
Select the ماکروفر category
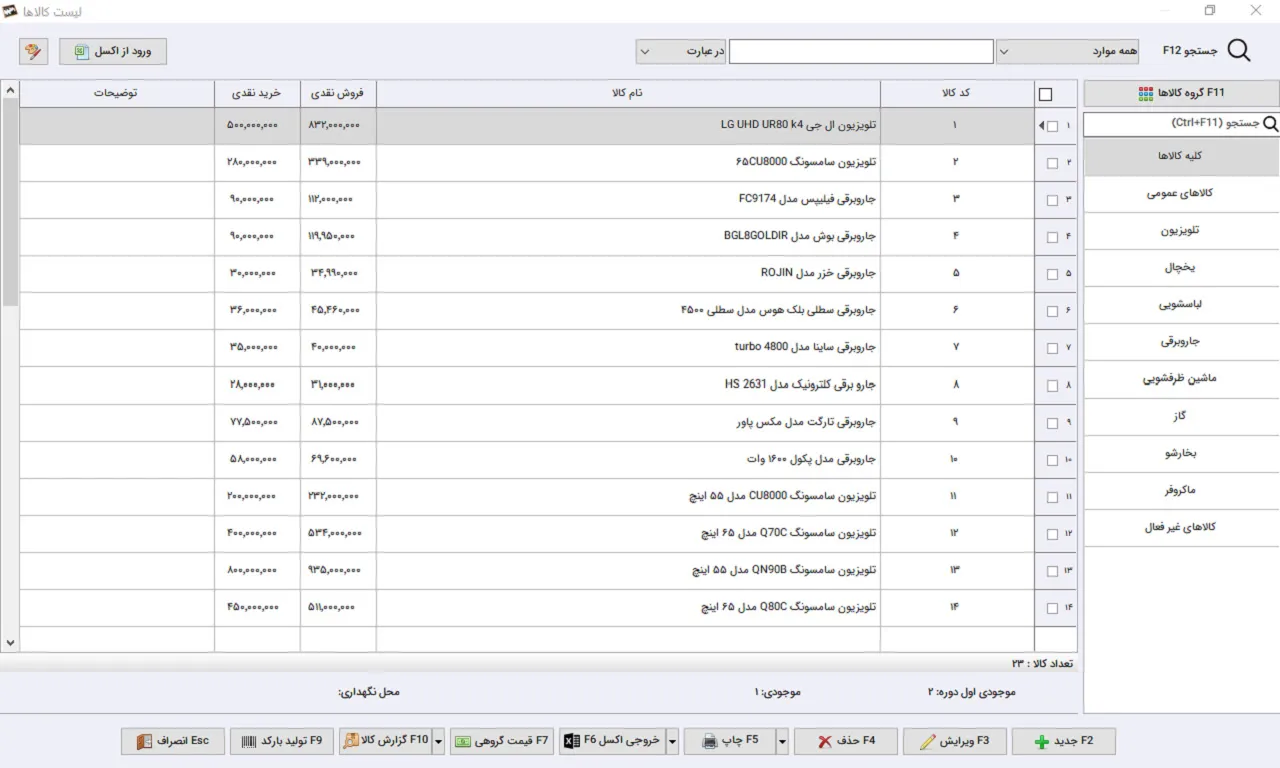[x=1181, y=491]
